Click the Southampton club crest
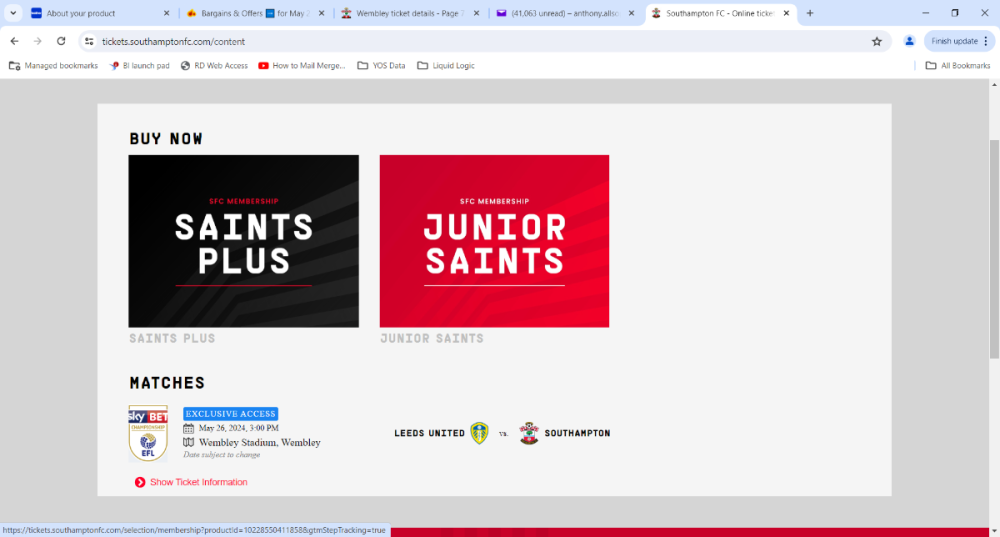1000x537 pixels. 529,433
